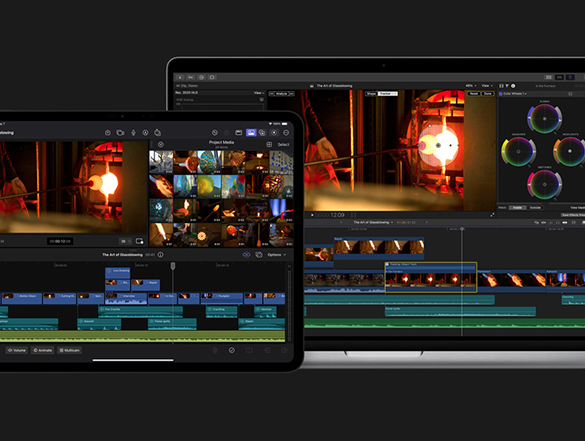Click the Global wheel brightness slider on right
The width and height of the screenshot is (585, 441).
pos(559,119)
